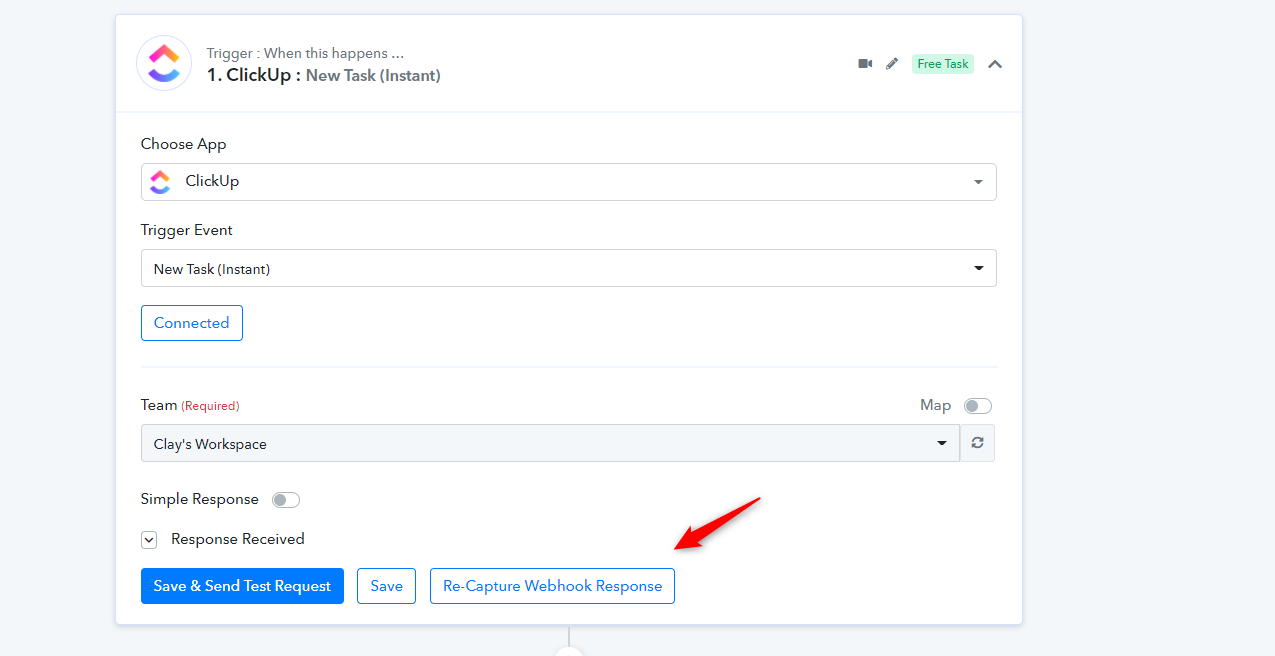Click 'Trigger : When this happens ...' text
Screen dimensions: 1275x656
[305, 53]
